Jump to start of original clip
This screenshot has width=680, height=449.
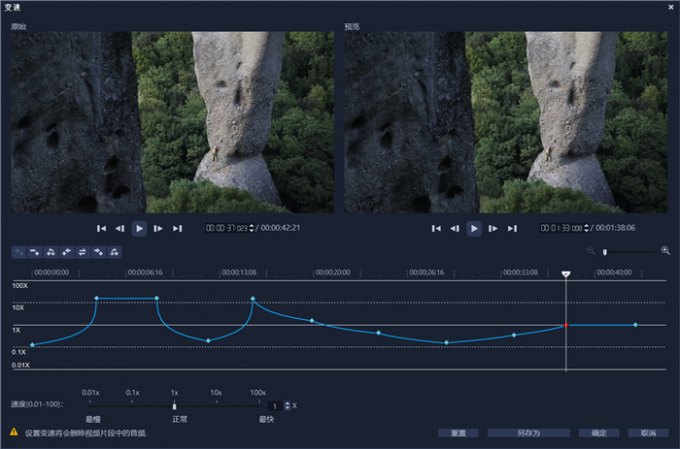[102, 228]
